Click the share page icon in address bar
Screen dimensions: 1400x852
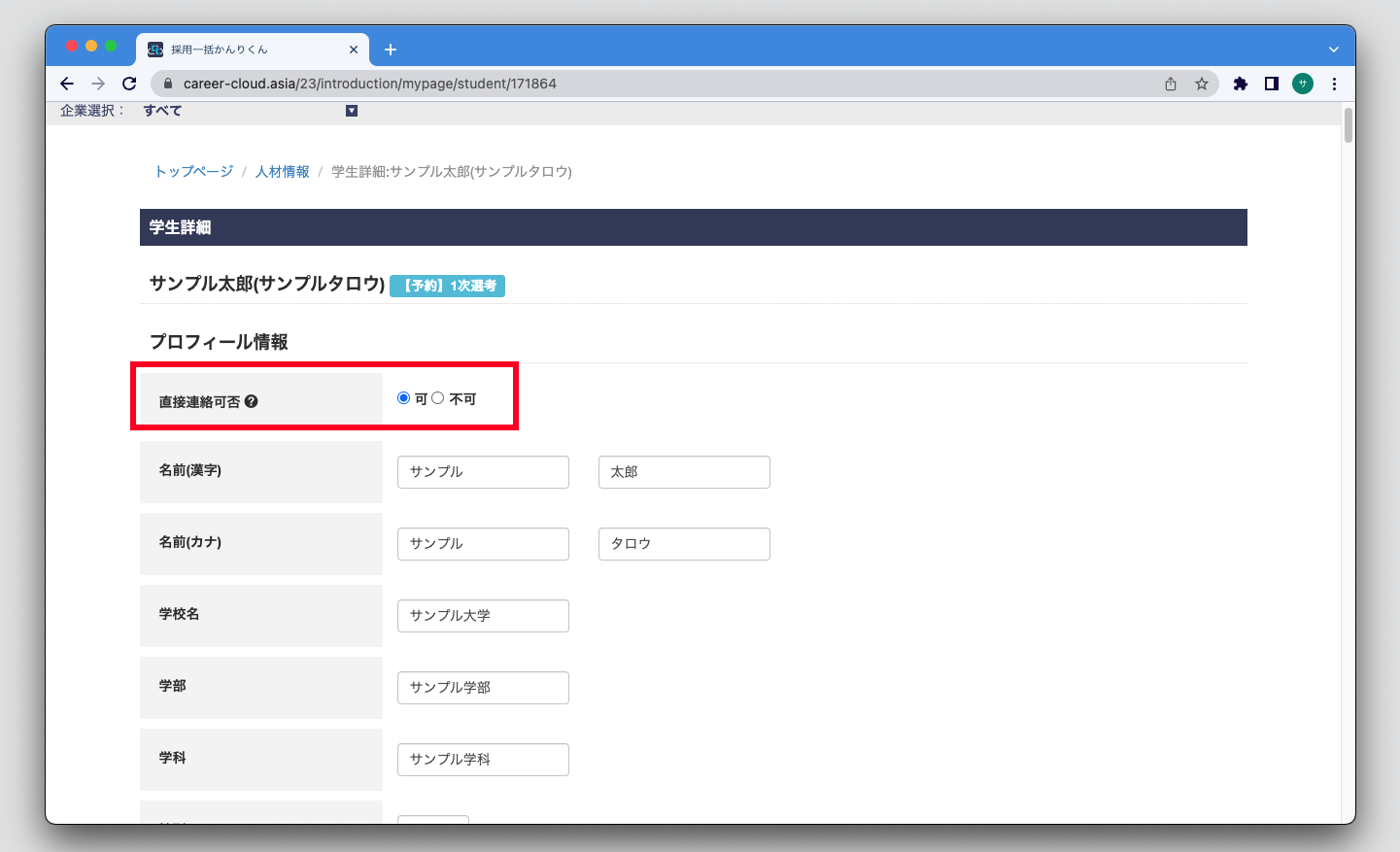click(x=1171, y=84)
